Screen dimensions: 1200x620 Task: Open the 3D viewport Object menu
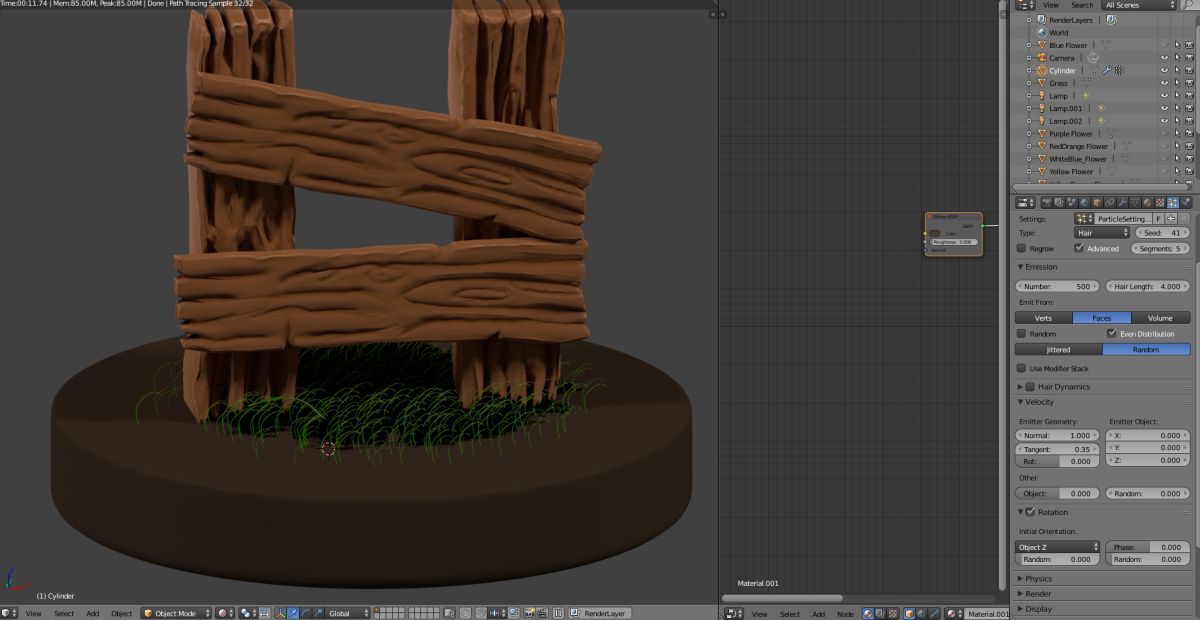122,613
